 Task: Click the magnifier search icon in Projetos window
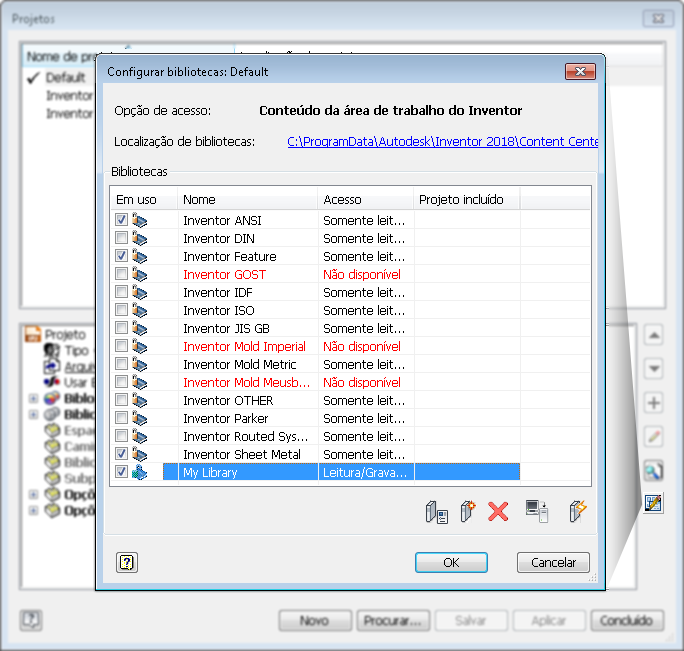653,471
